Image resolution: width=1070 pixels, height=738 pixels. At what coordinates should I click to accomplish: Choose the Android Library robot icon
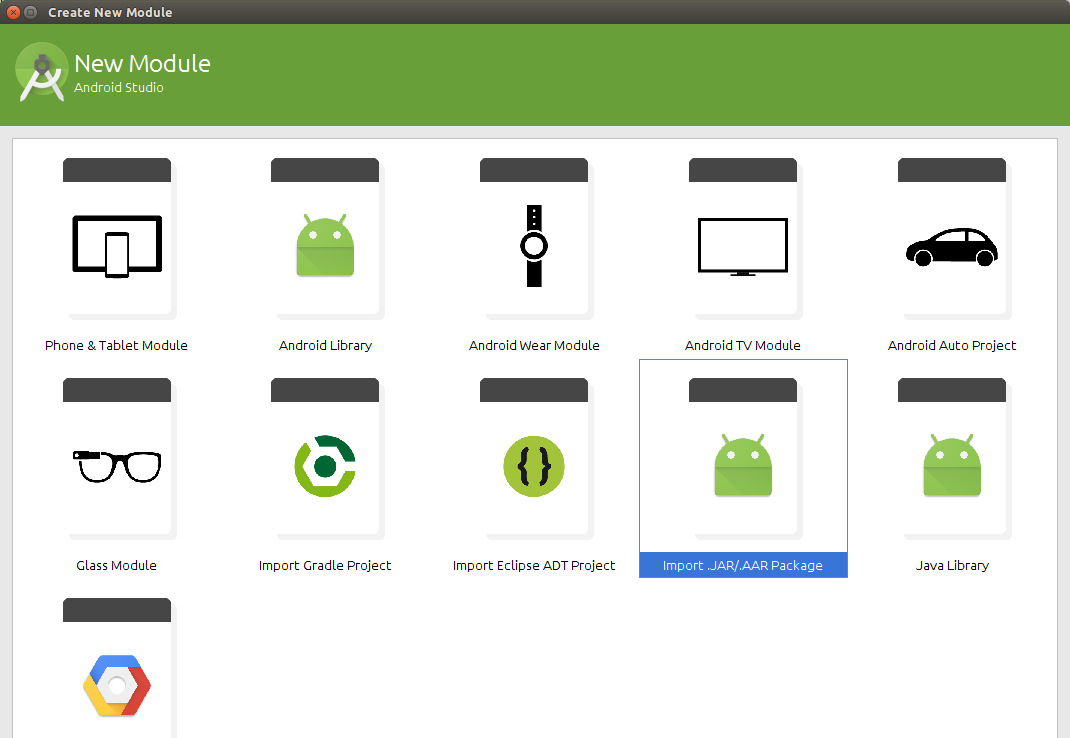(x=326, y=245)
